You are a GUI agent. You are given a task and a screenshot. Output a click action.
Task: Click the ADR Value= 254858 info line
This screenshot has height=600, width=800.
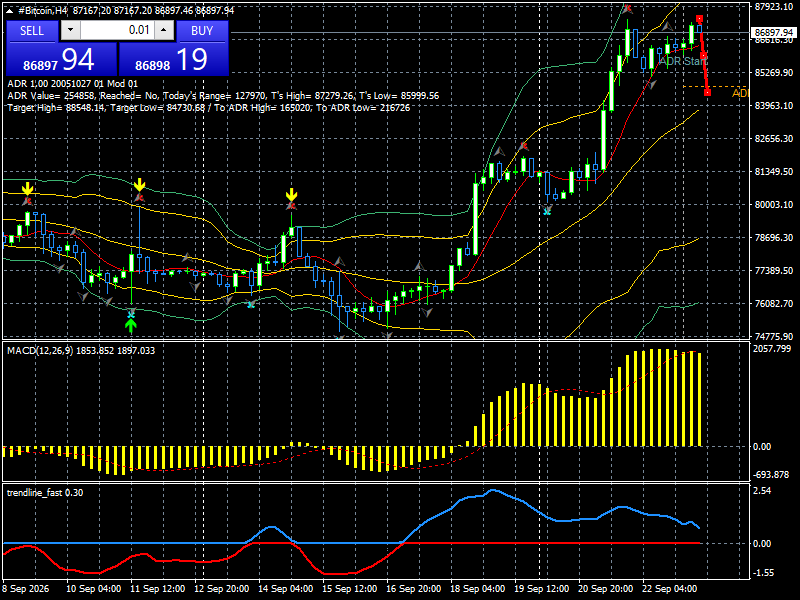(x=223, y=96)
